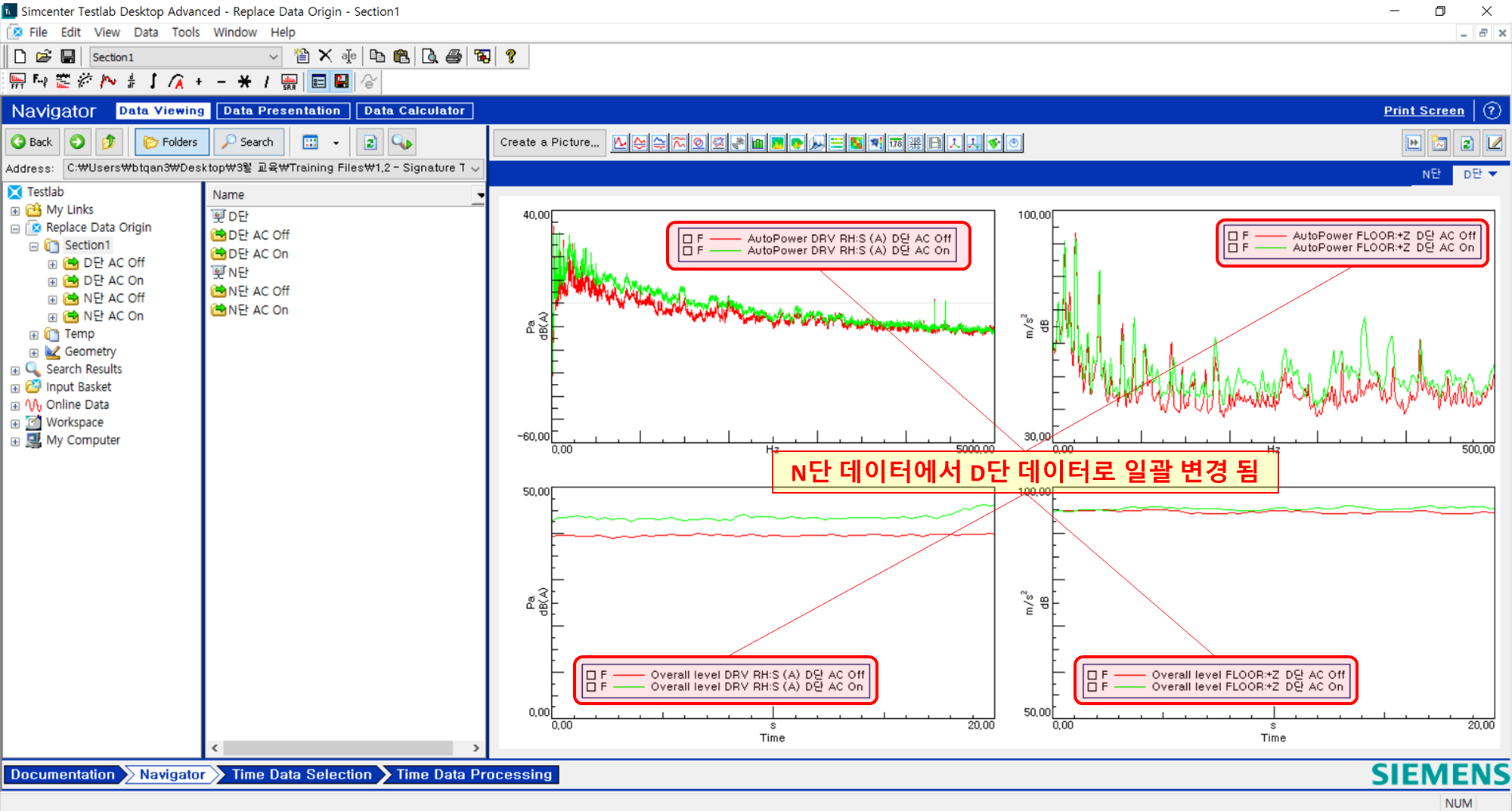Click the derivative d/dt icon
Viewport: 1512px width, 811px height.
pyautogui.click(x=132, y=81)
